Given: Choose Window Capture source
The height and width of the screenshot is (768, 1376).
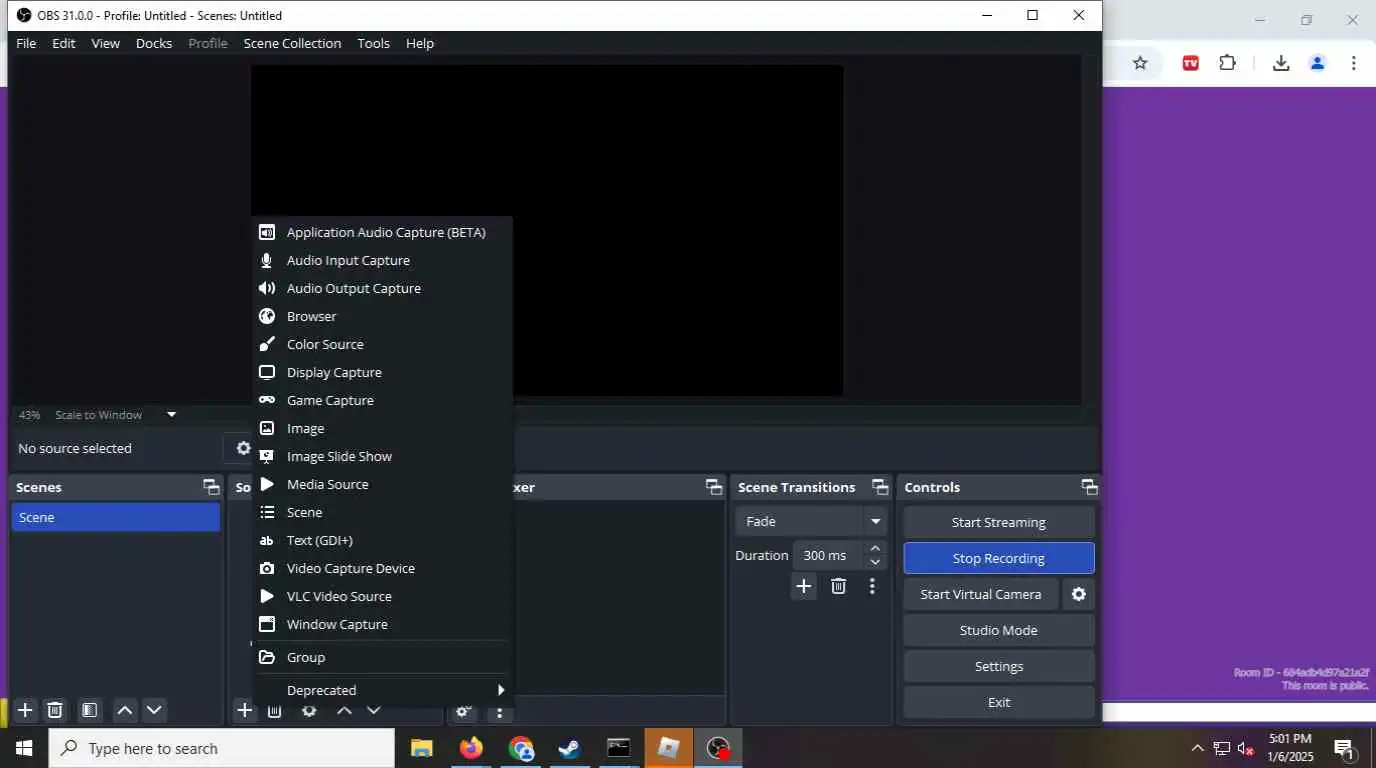Looking at the screenshot, I should pos(382,624).
